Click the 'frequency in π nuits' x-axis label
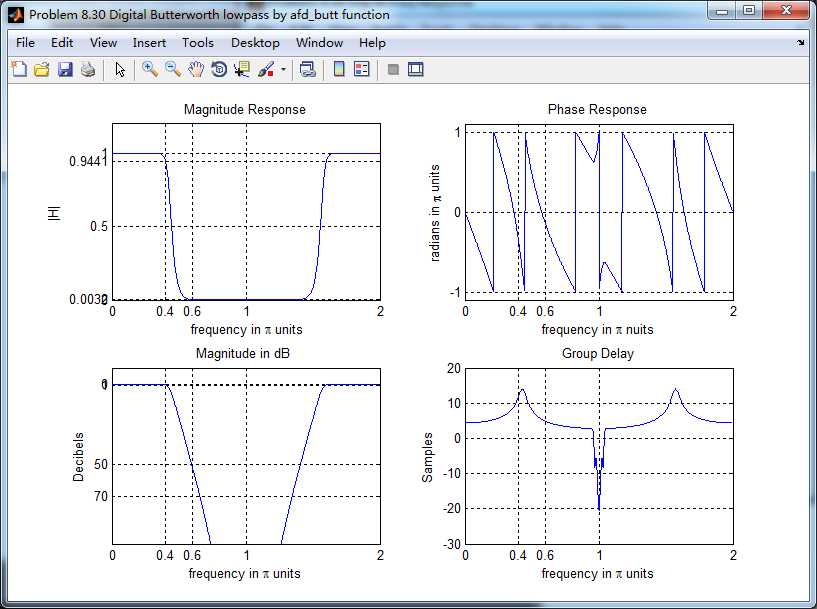This screenshot has height=609, width=817. coord(597,329)
